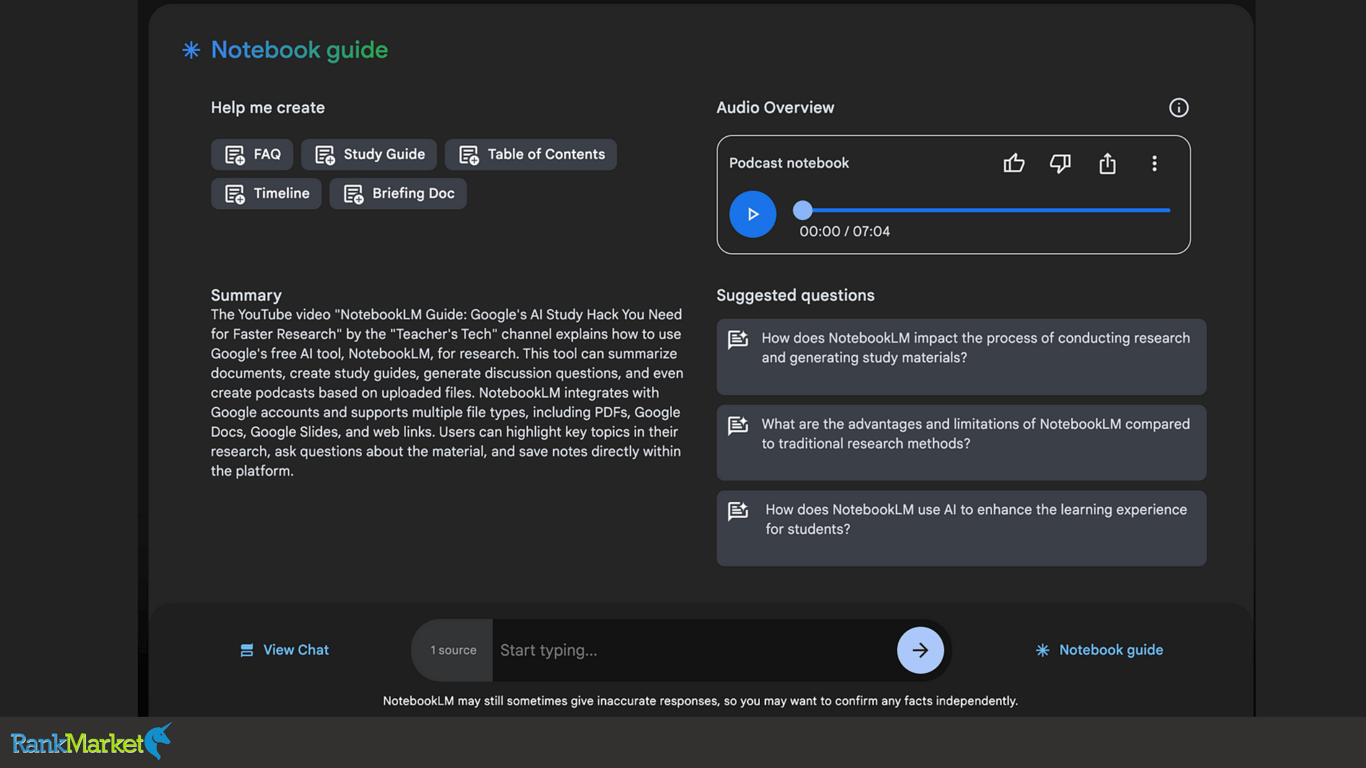The image size is (1366, 768).
Task: Play the Podcast notebook audio
Action: coord(753,214)
